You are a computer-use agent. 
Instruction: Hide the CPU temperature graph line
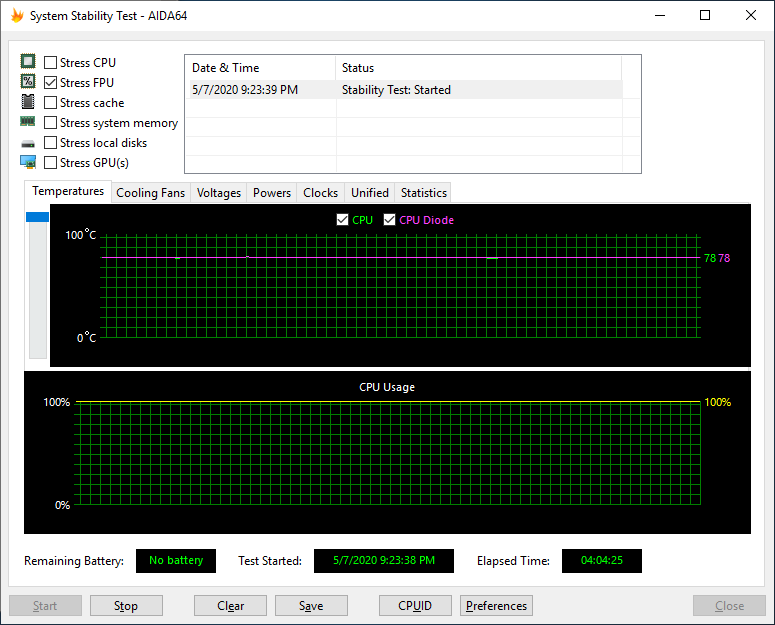click(x=342, y=220)
